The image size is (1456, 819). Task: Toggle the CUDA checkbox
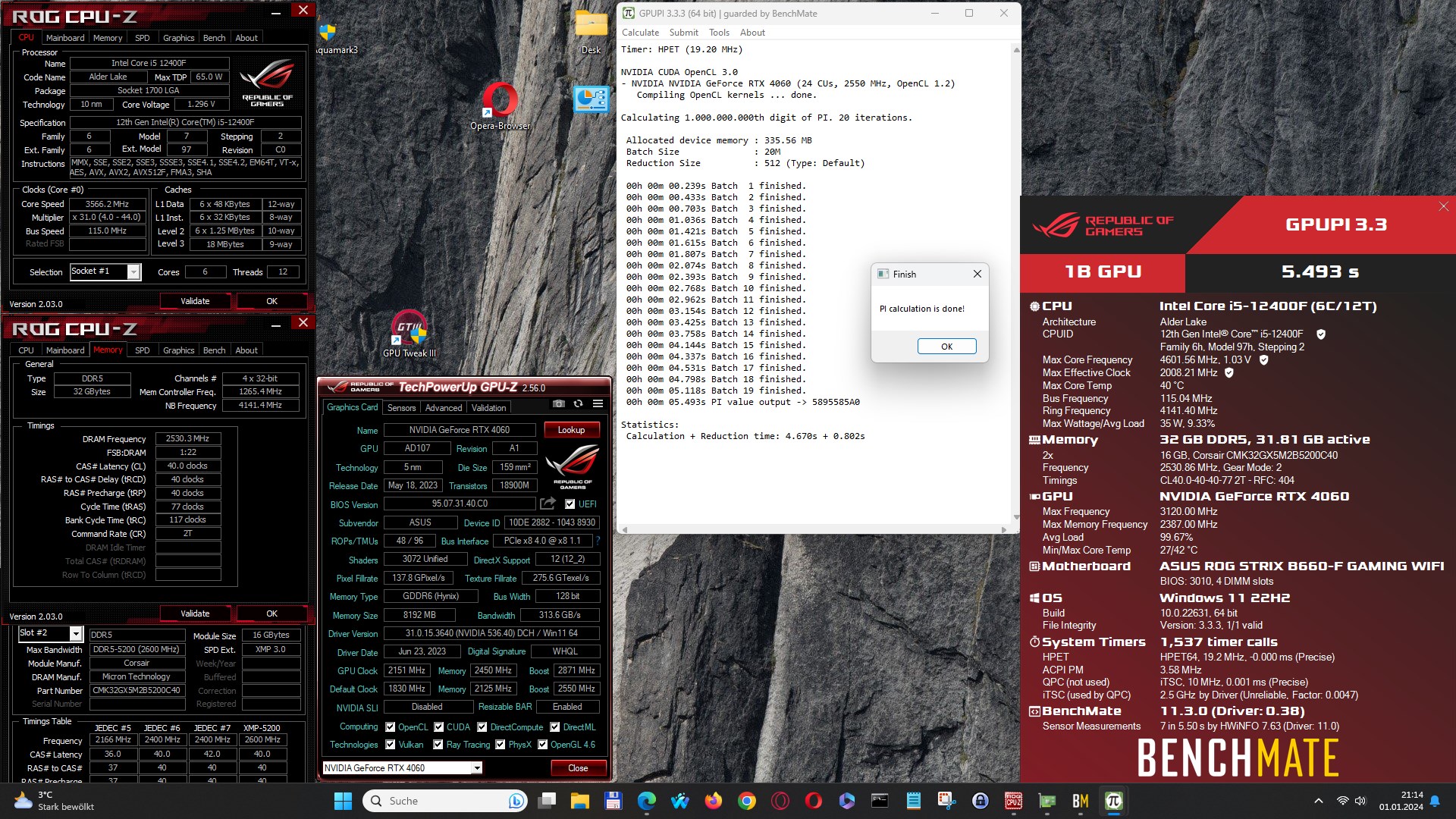tap(439, 726)
